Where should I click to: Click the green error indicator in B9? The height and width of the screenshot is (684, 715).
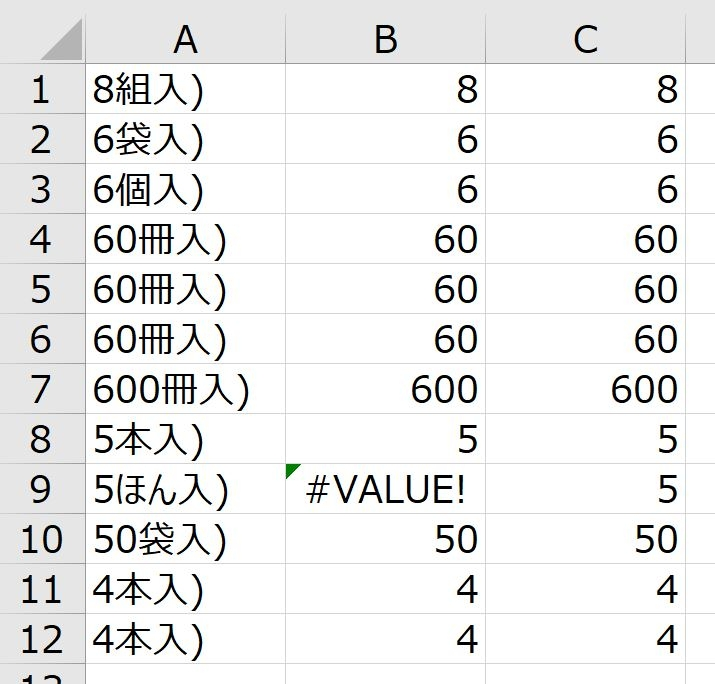[292, 471]
